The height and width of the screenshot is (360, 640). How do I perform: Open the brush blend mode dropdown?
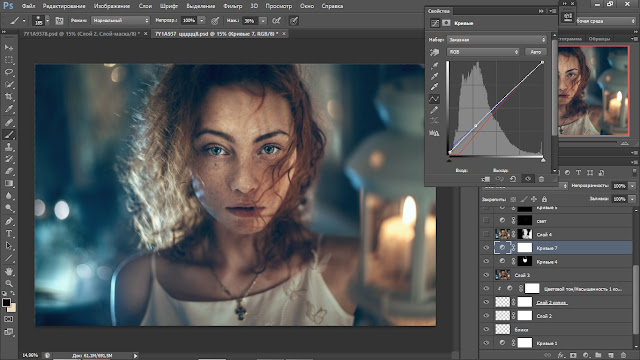pos(120,20)
